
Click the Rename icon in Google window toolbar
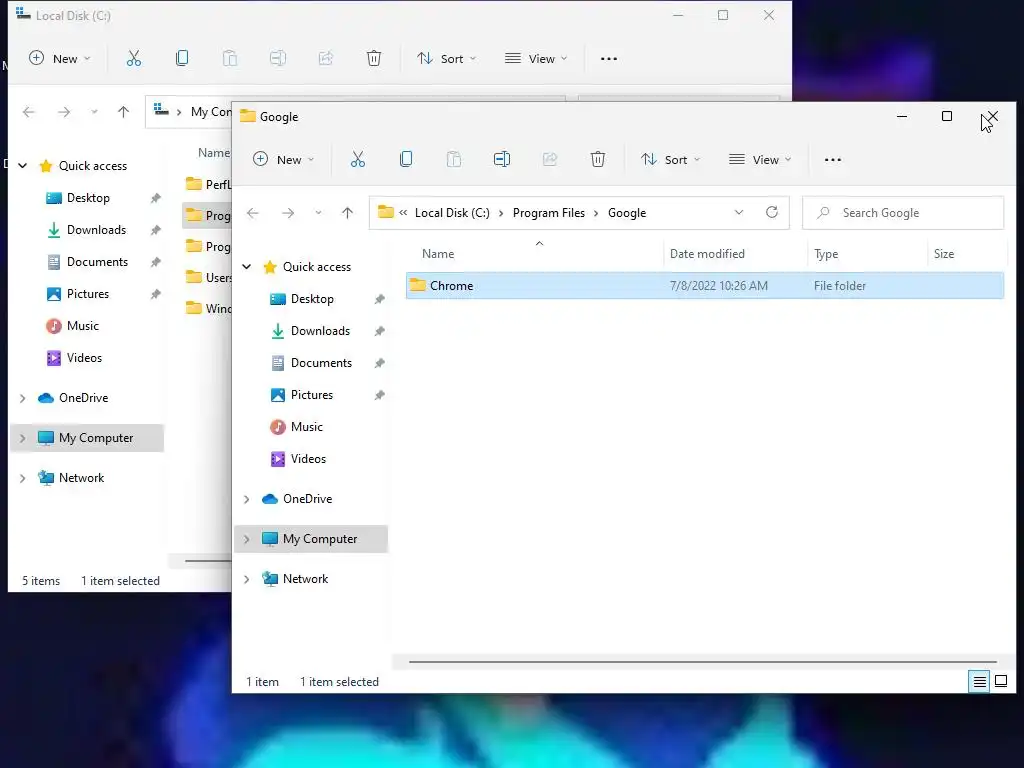point(502,159)
